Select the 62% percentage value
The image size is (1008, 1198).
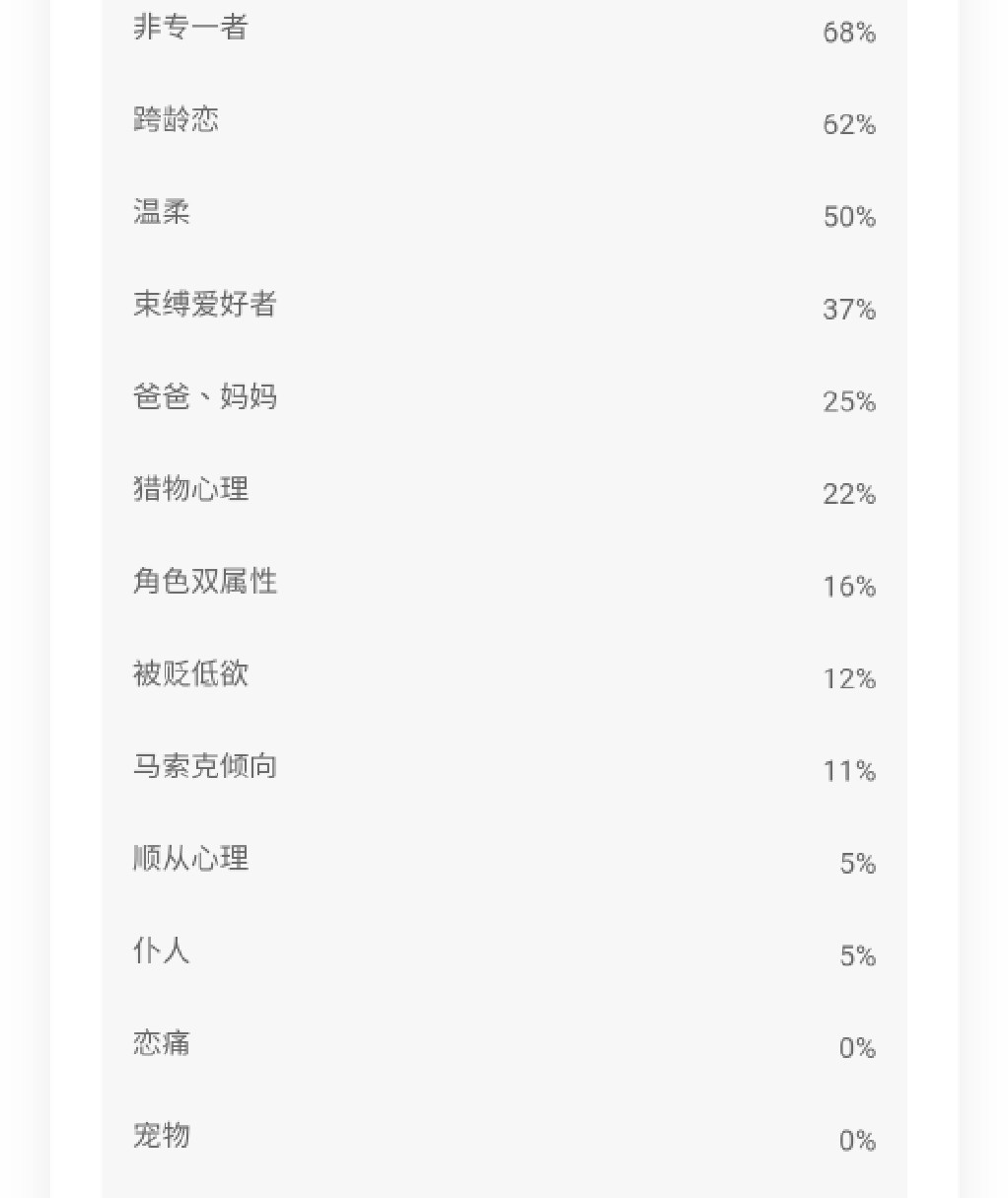pos(849,124)
